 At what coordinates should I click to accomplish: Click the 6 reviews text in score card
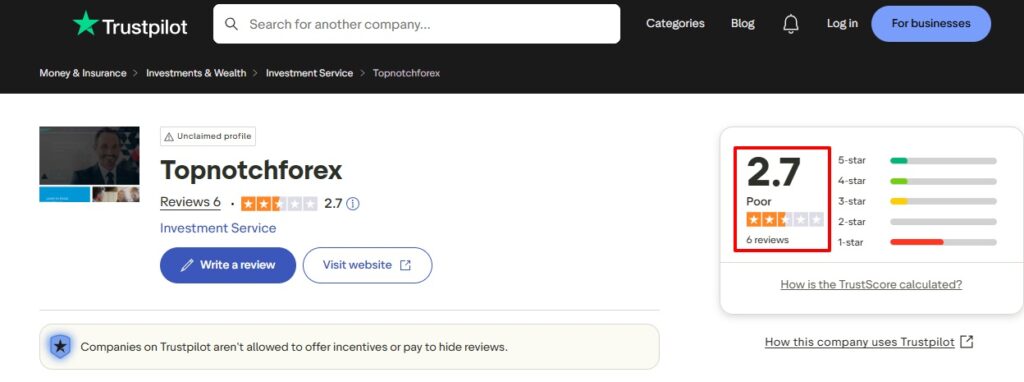(x=767, y=240)
